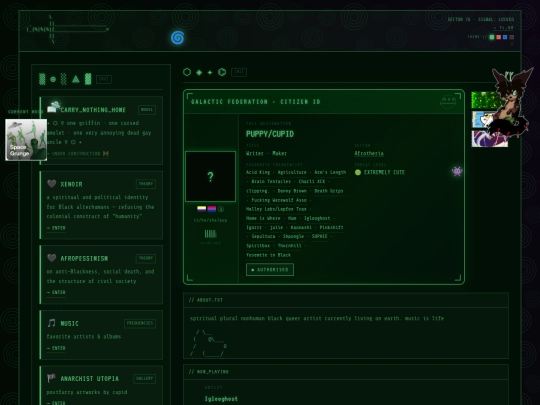Click the diamond symbol above citizen ID
This screenshot has width=540, height=405.
pyautogui.click(x=199, y=72)
